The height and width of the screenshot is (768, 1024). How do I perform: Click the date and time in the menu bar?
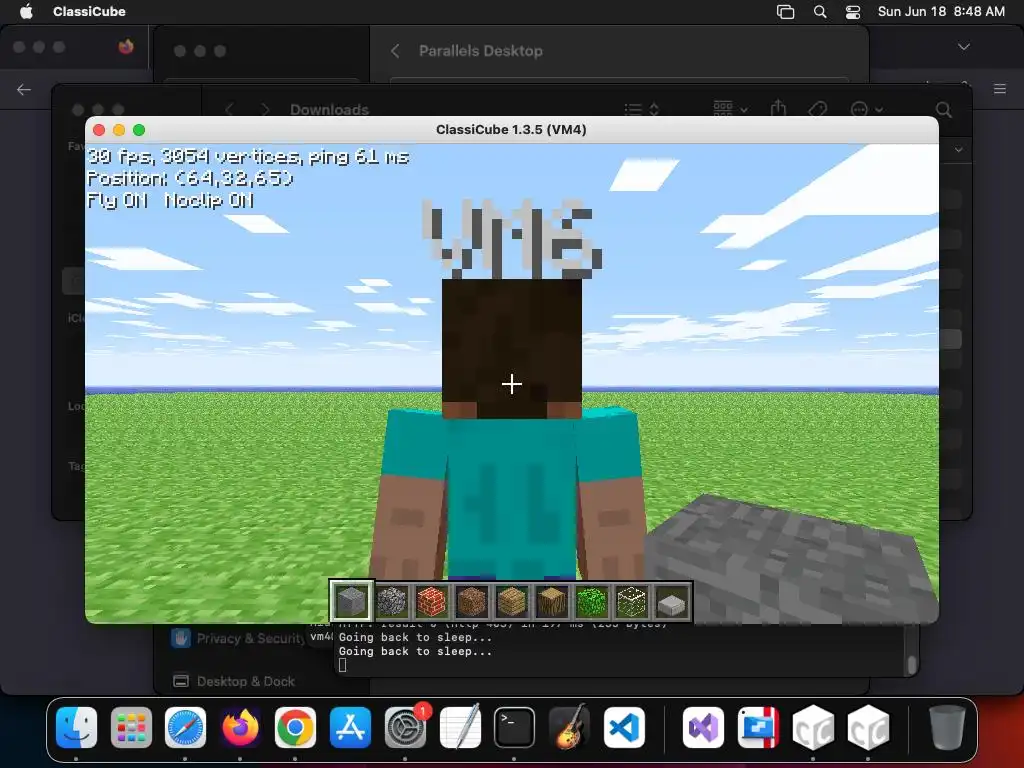click(x=941, y=11)
